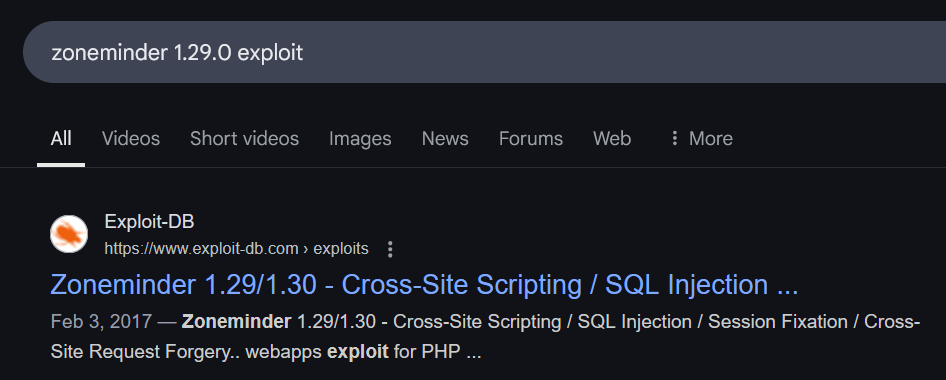Click the Exploit-DB site name
This screenshot has height=380, width=946.
pos(149,222)
